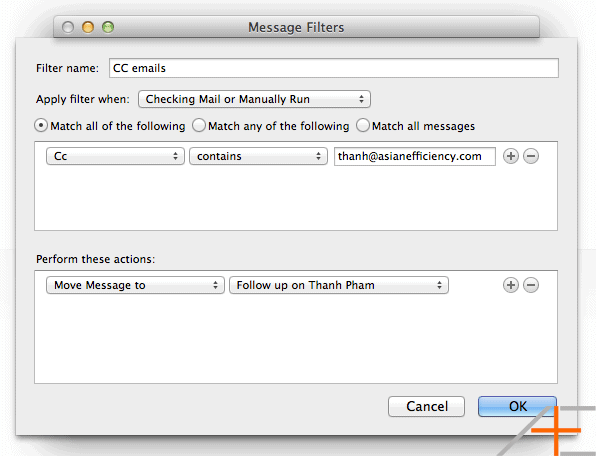Open the Checking Mail or Manually Run dropdown
This screenshot has width=596, height=456.
point(254,99)
